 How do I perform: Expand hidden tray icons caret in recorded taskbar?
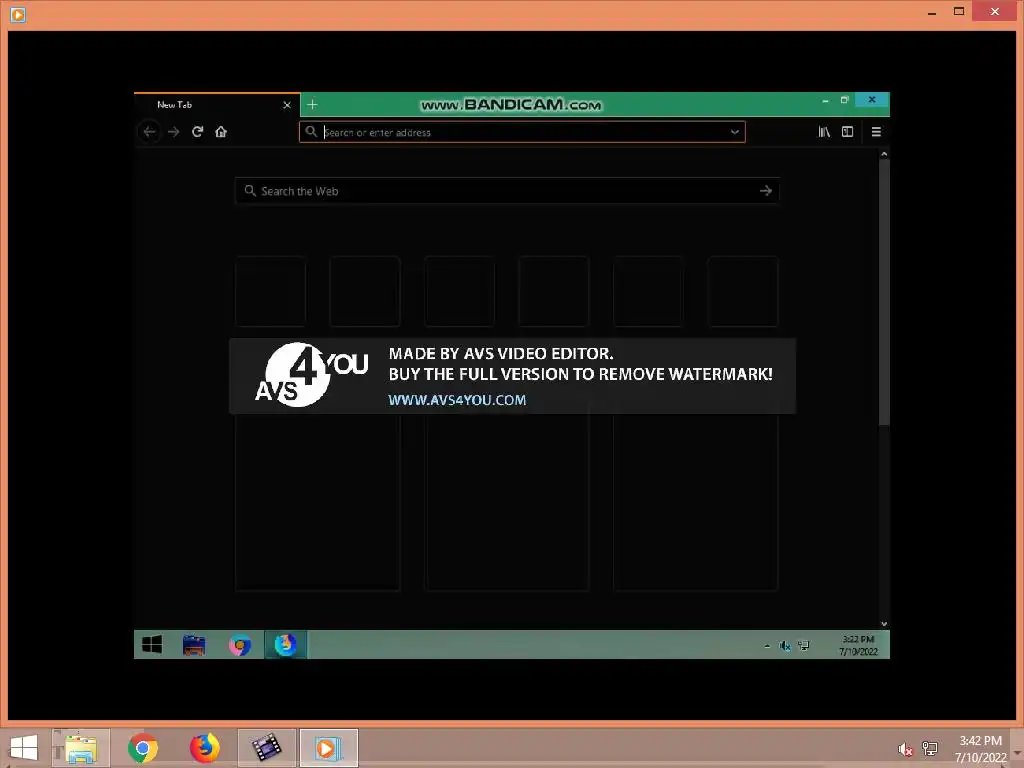click(x=767, y=647)
